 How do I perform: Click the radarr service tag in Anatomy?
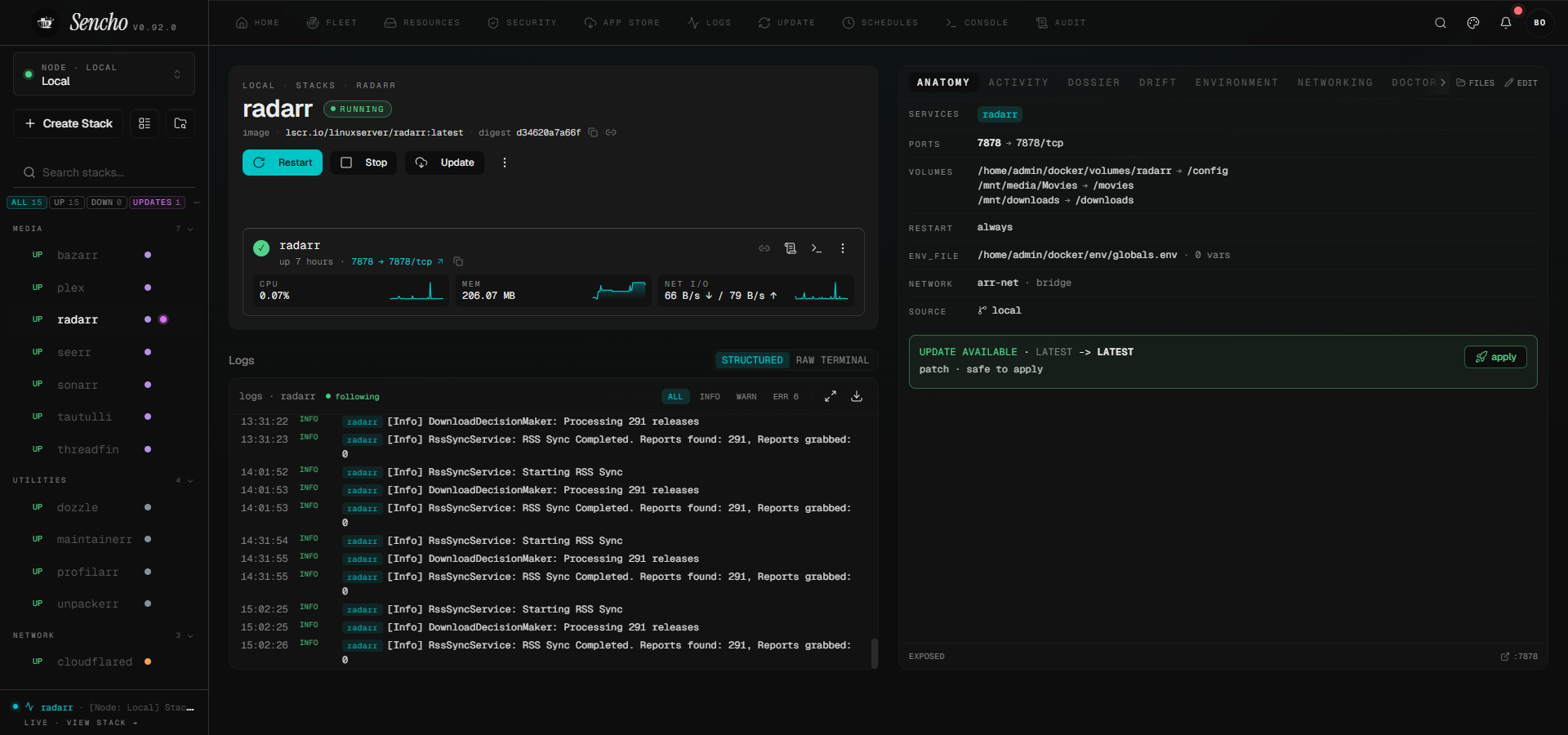point(1000,114)
